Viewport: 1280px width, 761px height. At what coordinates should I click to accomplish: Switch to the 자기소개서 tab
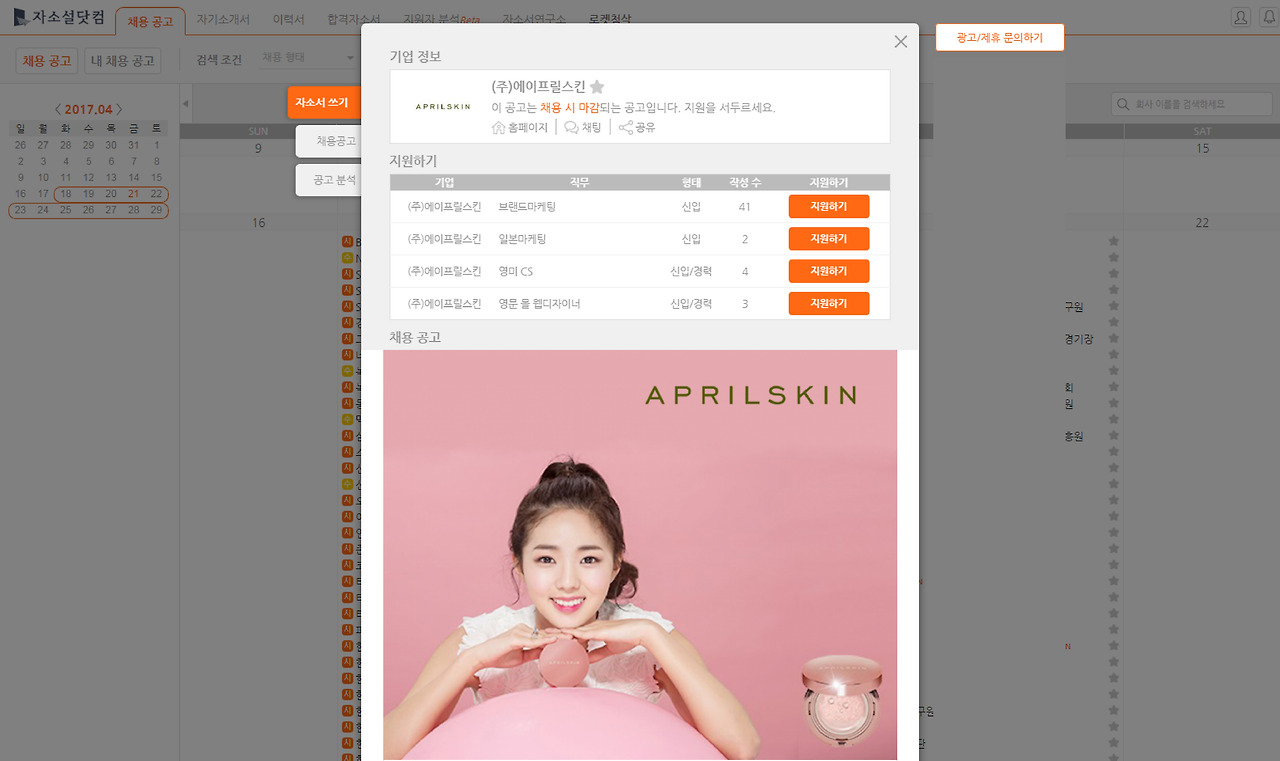pyautogui.click(x=223, y=19)
